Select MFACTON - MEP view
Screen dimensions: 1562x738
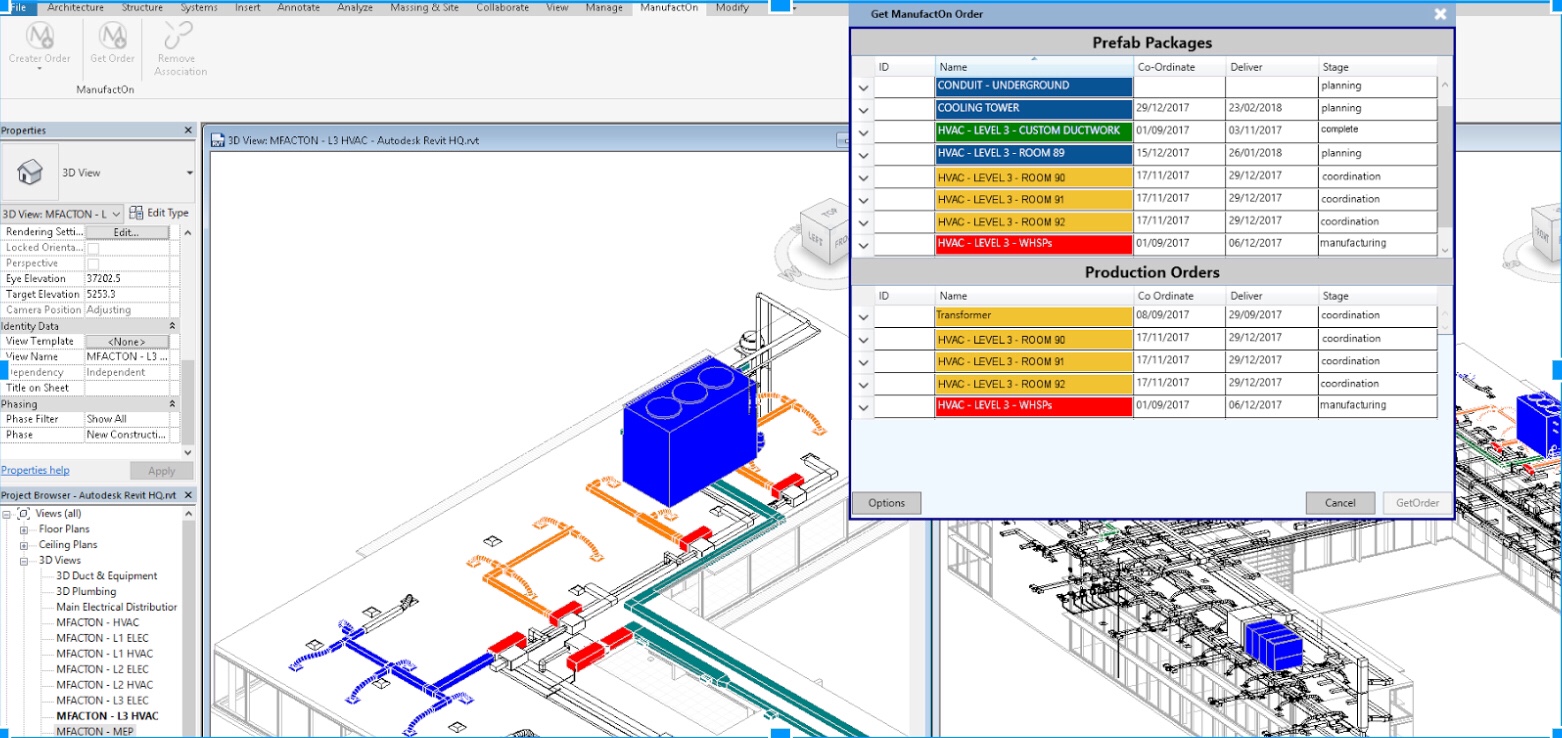94,732
